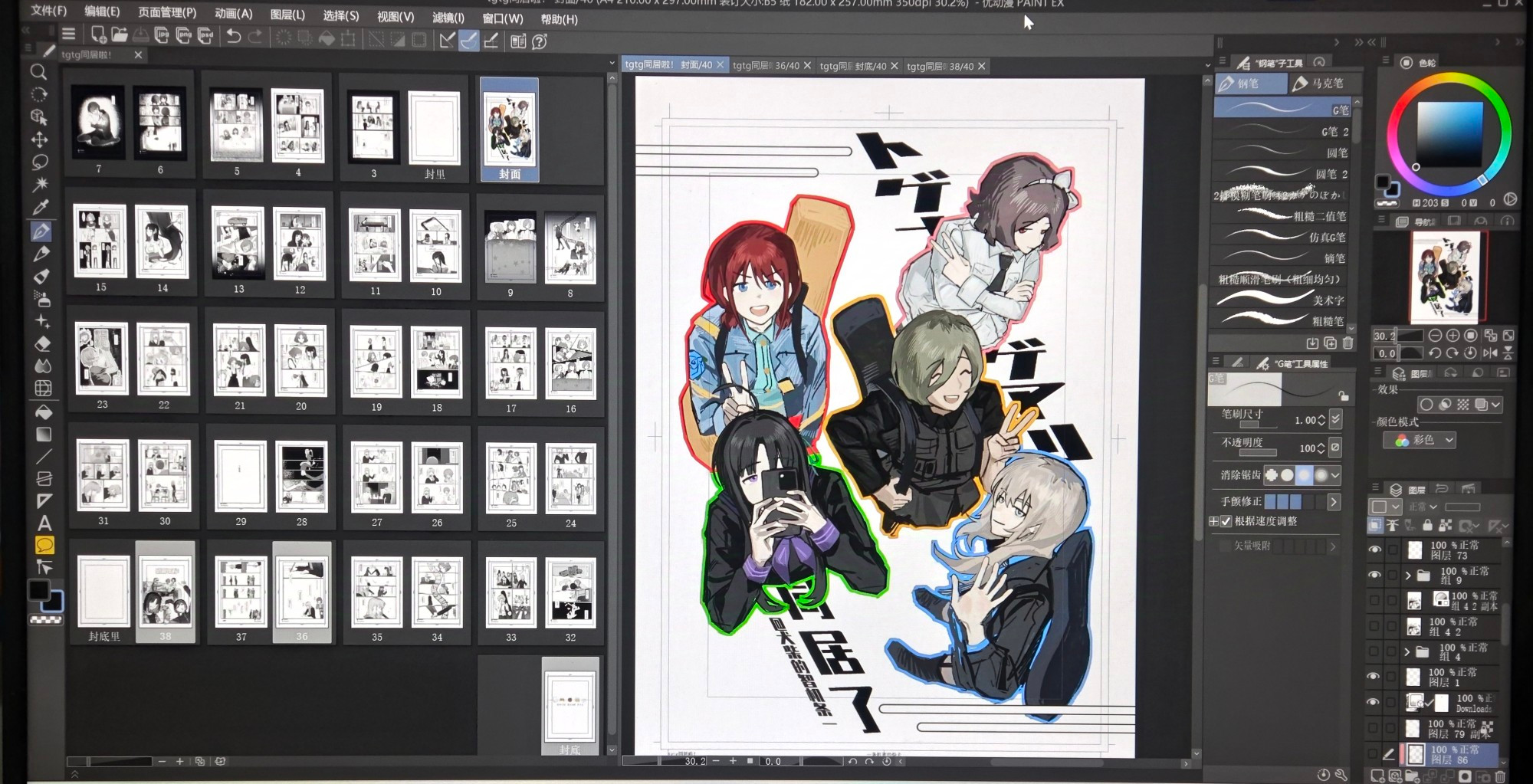Select the 美术字 brush
Screen dimensions: 1533x784
1281,300
